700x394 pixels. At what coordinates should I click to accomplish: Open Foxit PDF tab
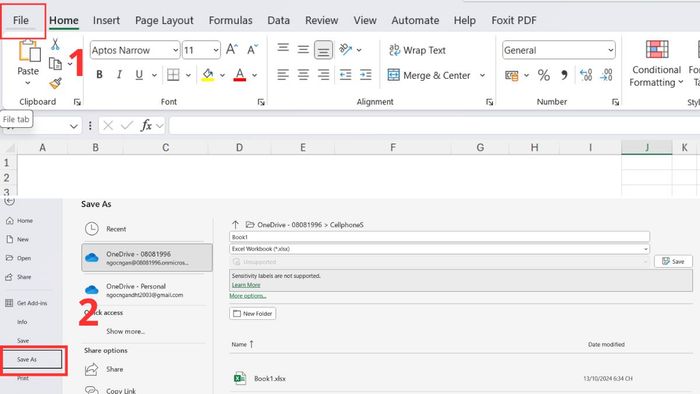coord(514,21)
